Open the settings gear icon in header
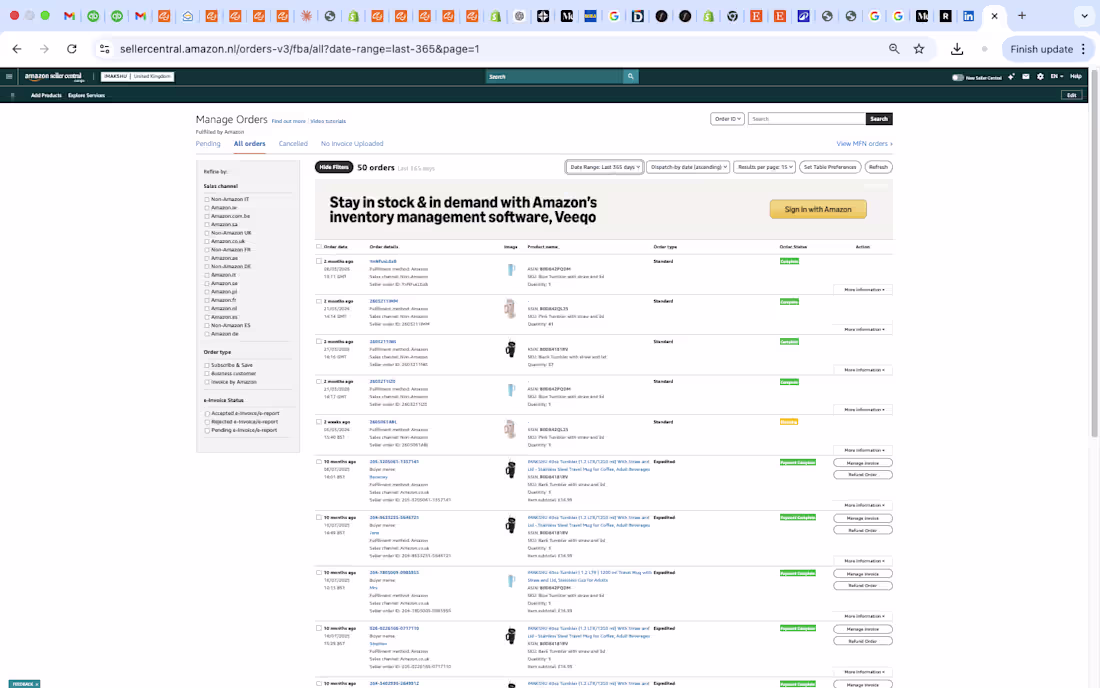Screen dimensions: 1100x688 (1040, 76)
